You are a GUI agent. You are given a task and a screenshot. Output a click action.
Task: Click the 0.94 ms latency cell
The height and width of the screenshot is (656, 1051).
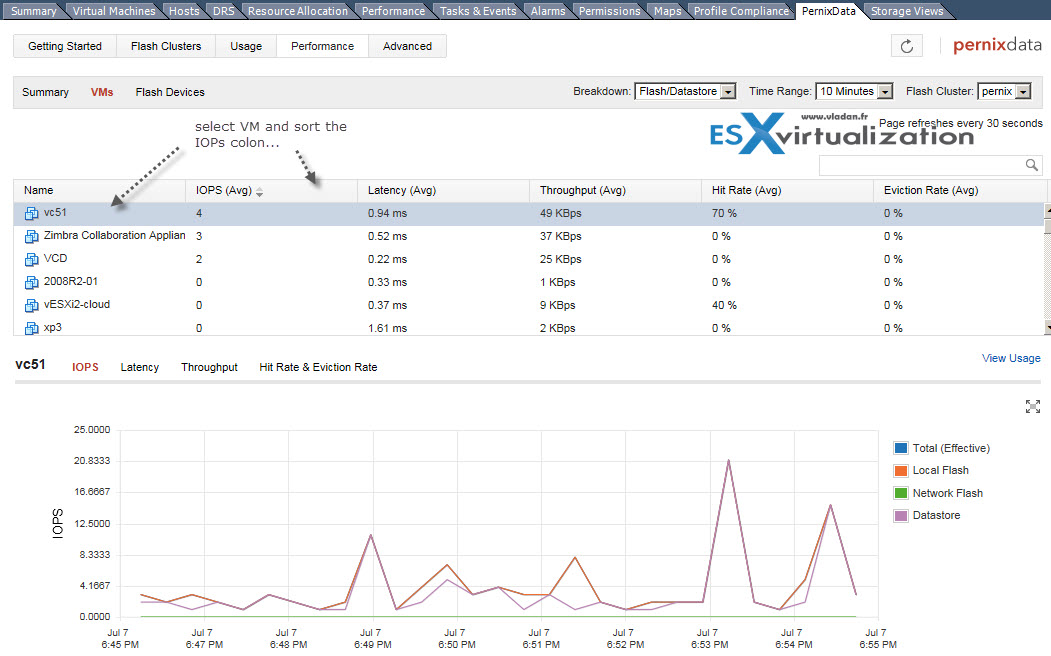pyautogui.click(x=387, y=214)
